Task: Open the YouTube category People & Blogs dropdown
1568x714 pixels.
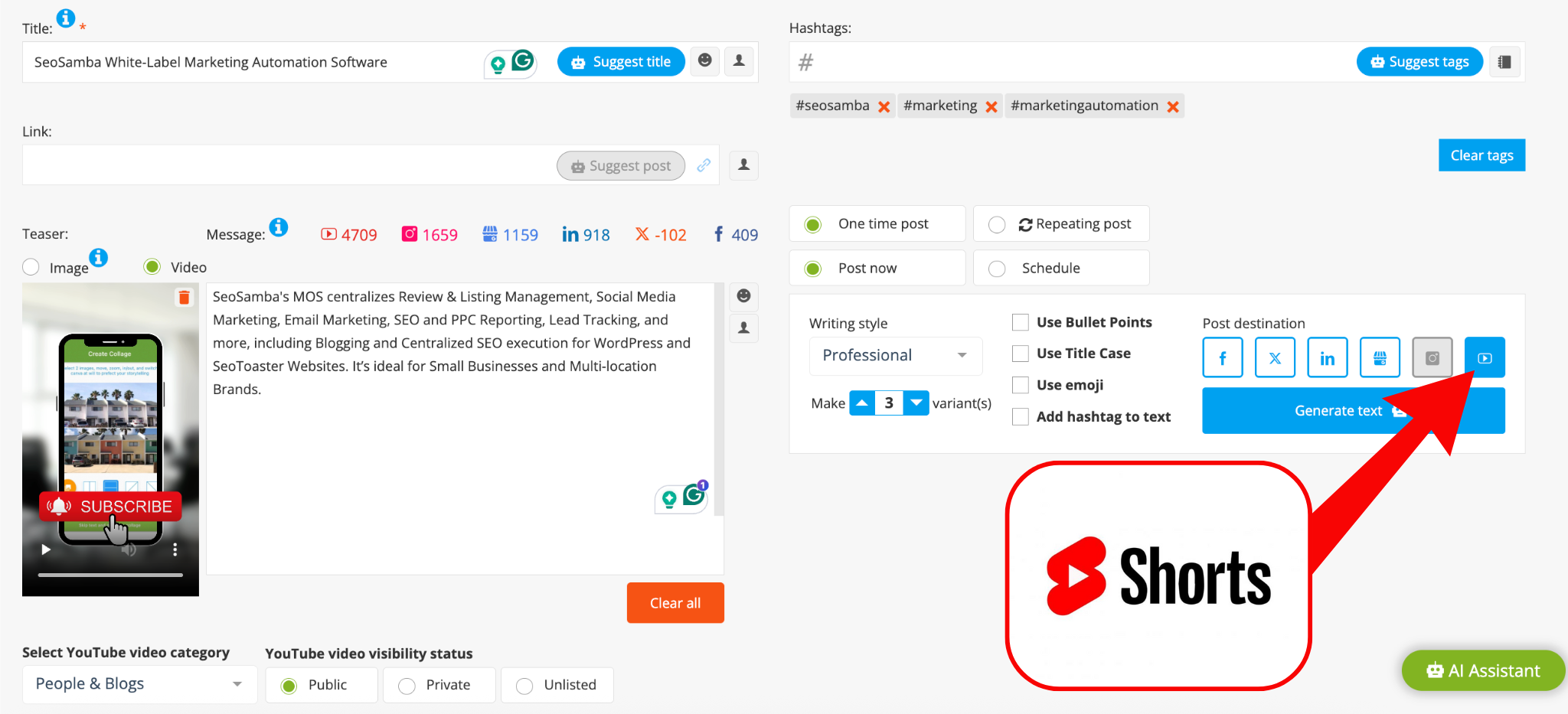Action: 139,684
